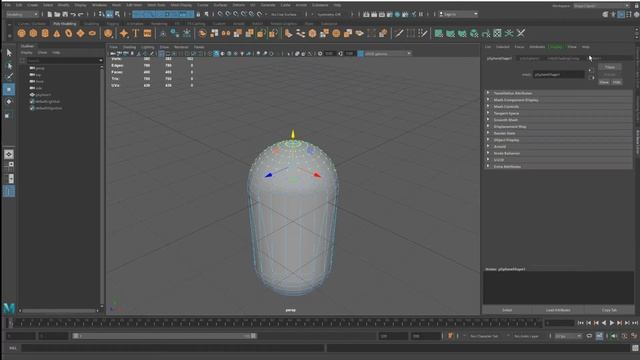Image resolution: width=640 pixels, height=360 pixels.
Task: Open the Mesh Tools menu
Action: (156, 5)
